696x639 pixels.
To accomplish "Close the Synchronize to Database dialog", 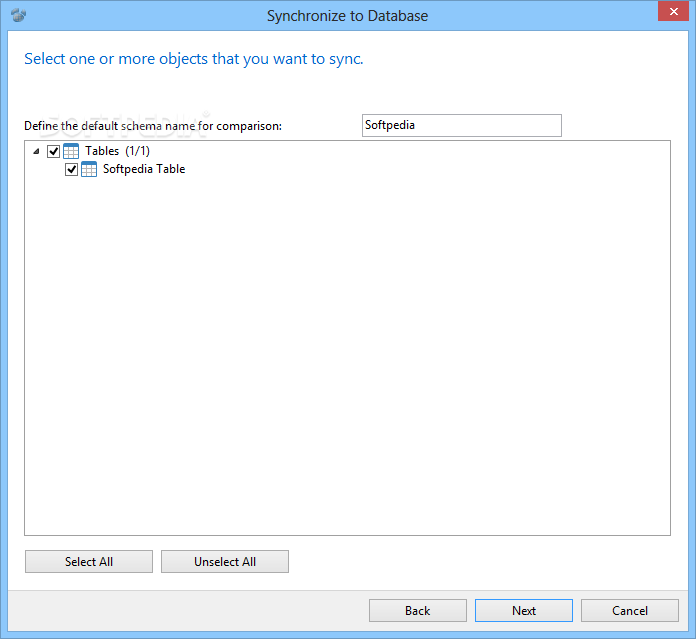I will [673, 11].
